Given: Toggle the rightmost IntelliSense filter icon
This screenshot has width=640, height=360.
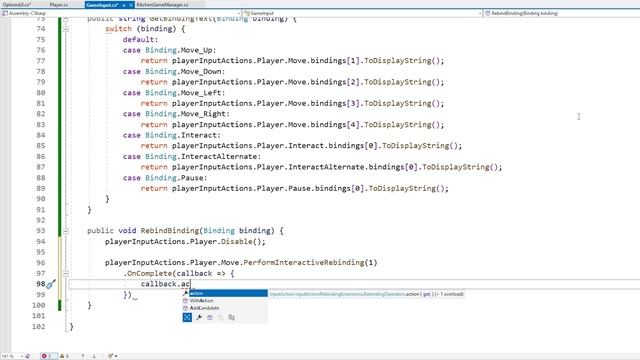Looking at the screenshot, I should (231, 317).
